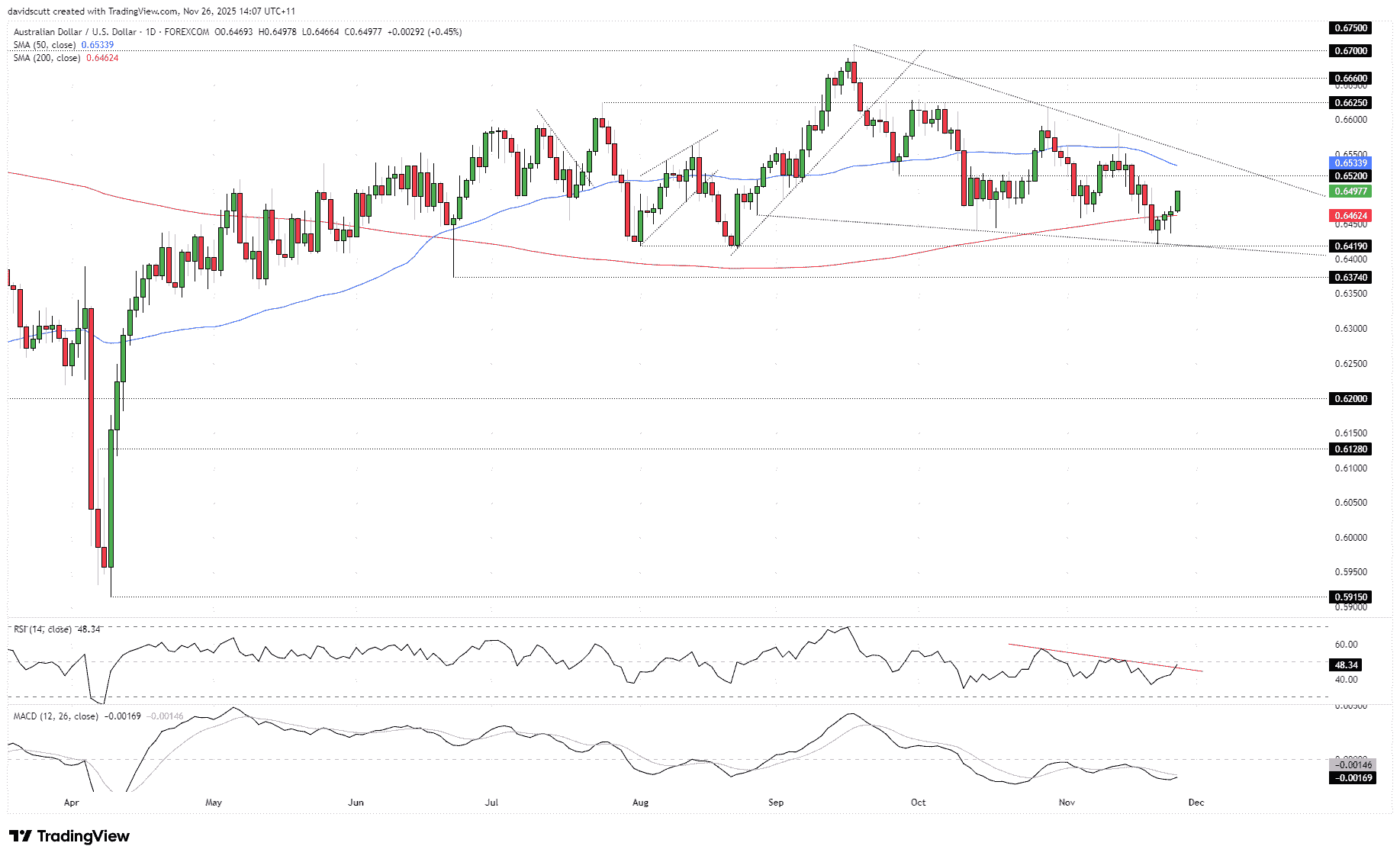The height and width of the screenshot is (859, 1400).
Task: Click the black -0.00169 MACD axis label
Action: pos(1353,778)
